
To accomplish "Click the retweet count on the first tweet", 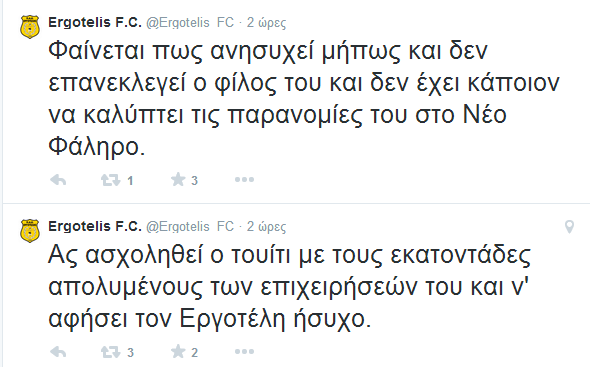I will coord(130,181).
